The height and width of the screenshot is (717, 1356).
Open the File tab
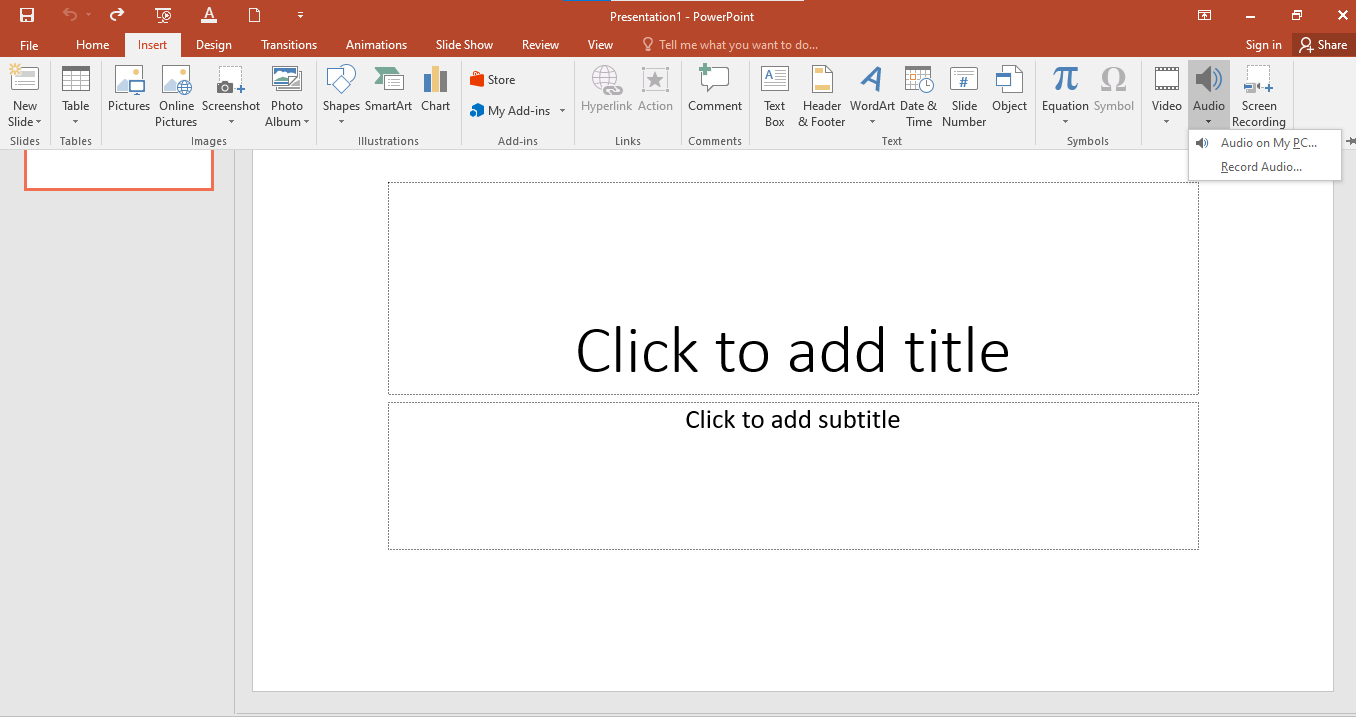(29, 45)
